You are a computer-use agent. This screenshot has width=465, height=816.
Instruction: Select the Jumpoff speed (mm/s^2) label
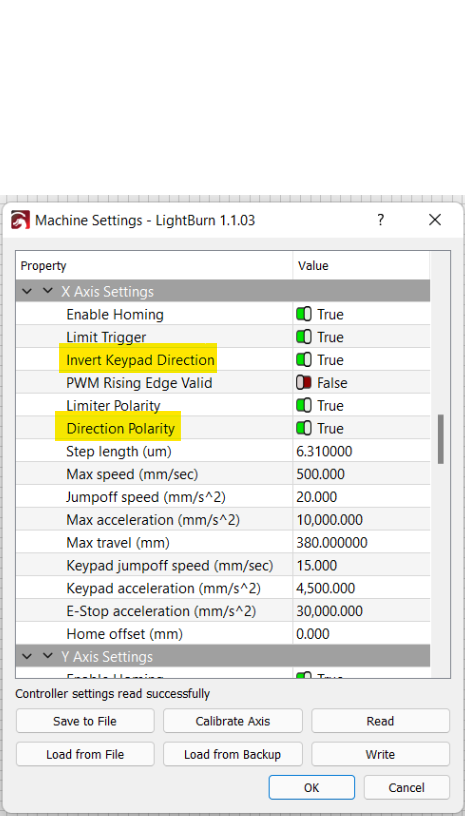tap(146, 497)
